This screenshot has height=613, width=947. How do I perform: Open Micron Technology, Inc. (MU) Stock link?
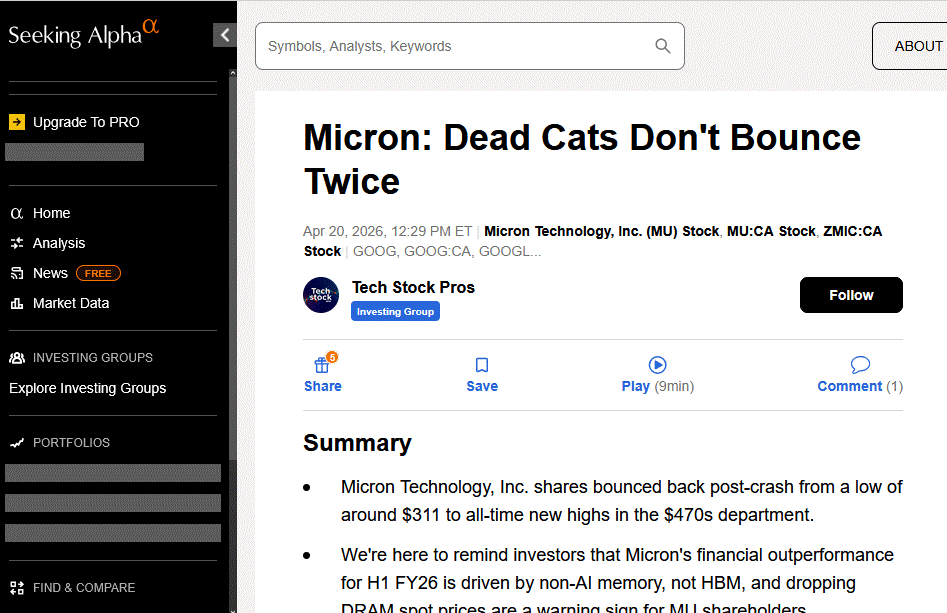click(601, 231)
